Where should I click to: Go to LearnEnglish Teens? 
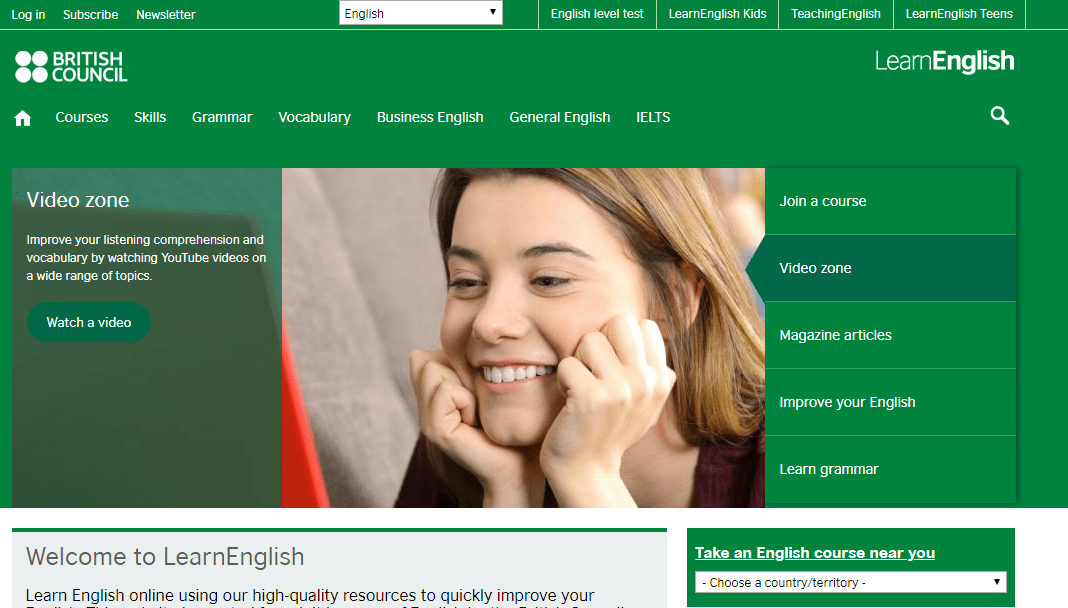(x=959, y=14)
